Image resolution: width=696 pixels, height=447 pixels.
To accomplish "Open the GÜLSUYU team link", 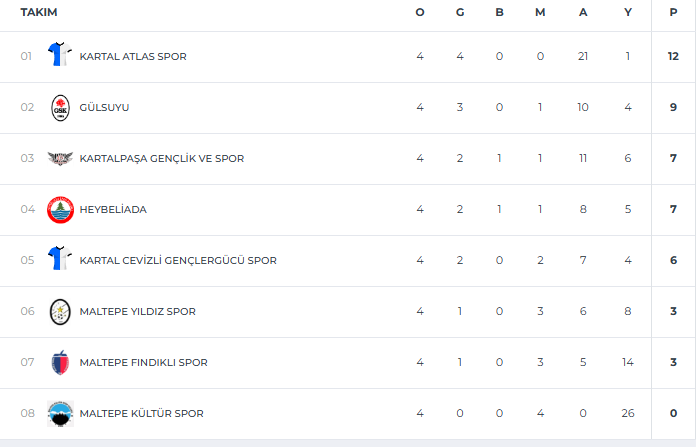I will click(104, 107).
